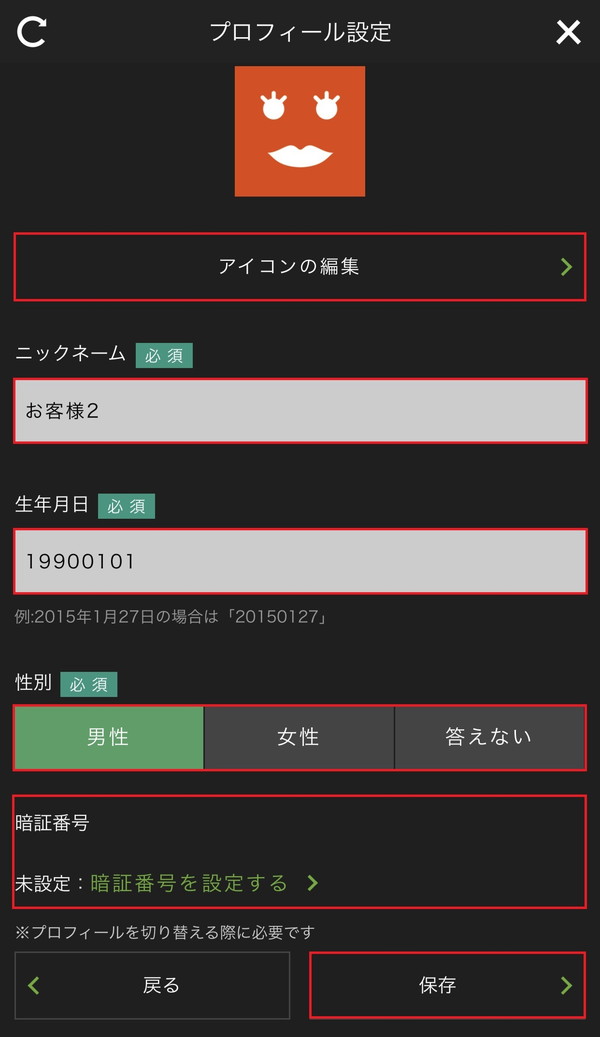Go back with the 戻る button
The height and width of the screenshot is (1037, 600).
152,985
